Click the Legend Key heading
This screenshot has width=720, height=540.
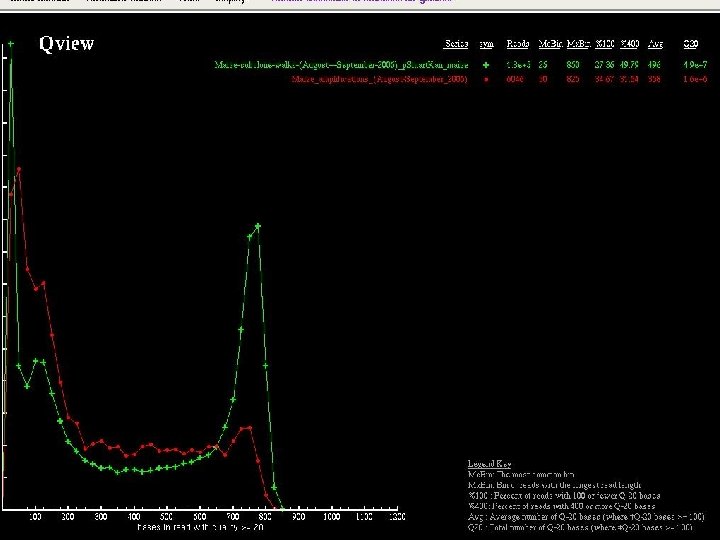(x=490, y=463)
